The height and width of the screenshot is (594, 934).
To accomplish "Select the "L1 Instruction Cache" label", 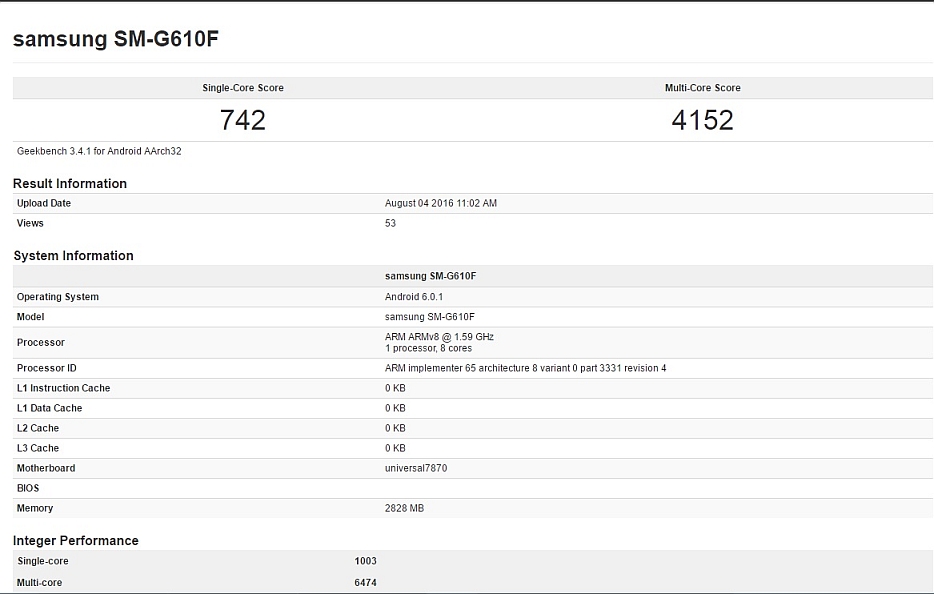I will [x=63, y=388].
